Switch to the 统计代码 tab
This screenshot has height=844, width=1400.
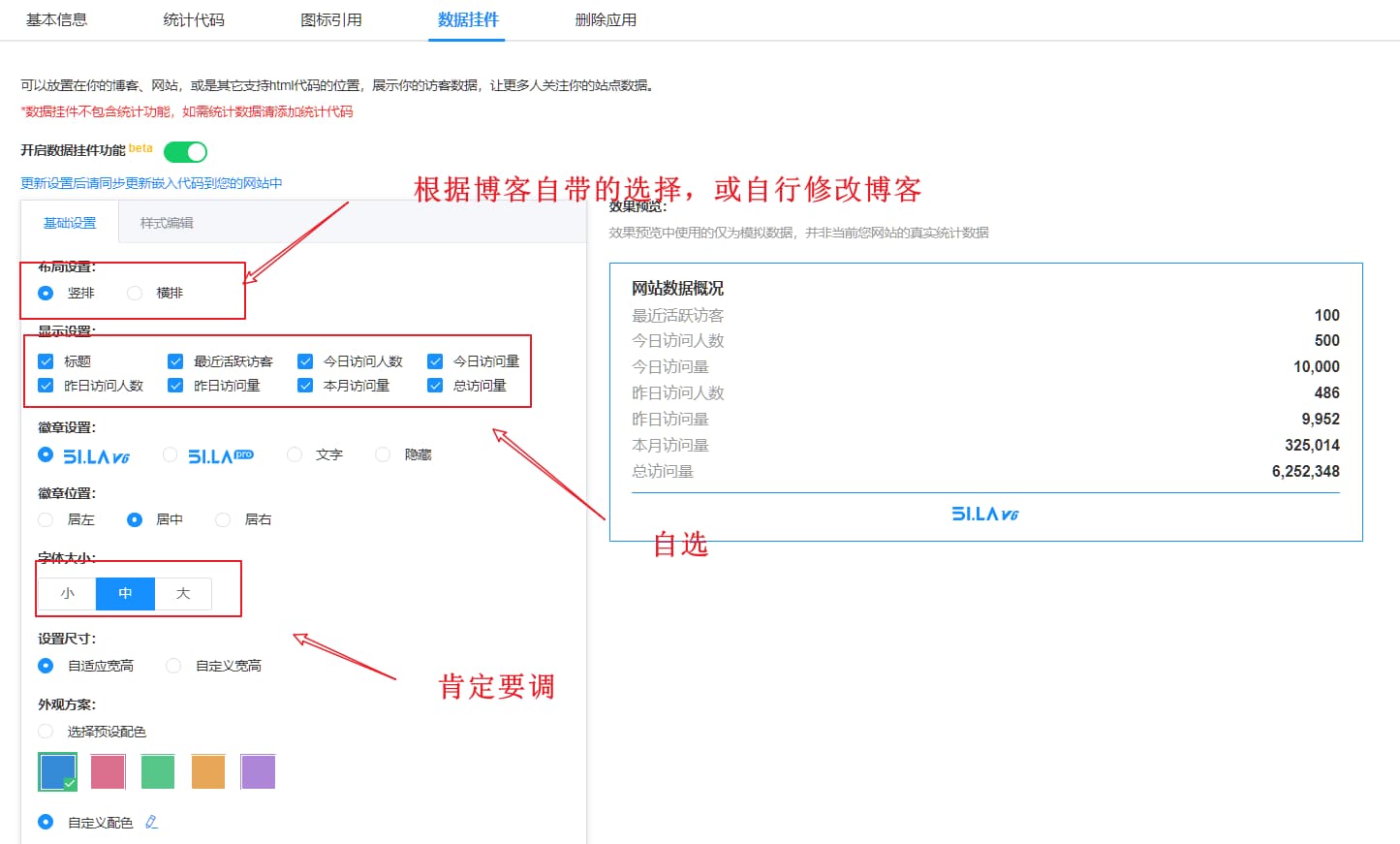(x=194, y=19)
